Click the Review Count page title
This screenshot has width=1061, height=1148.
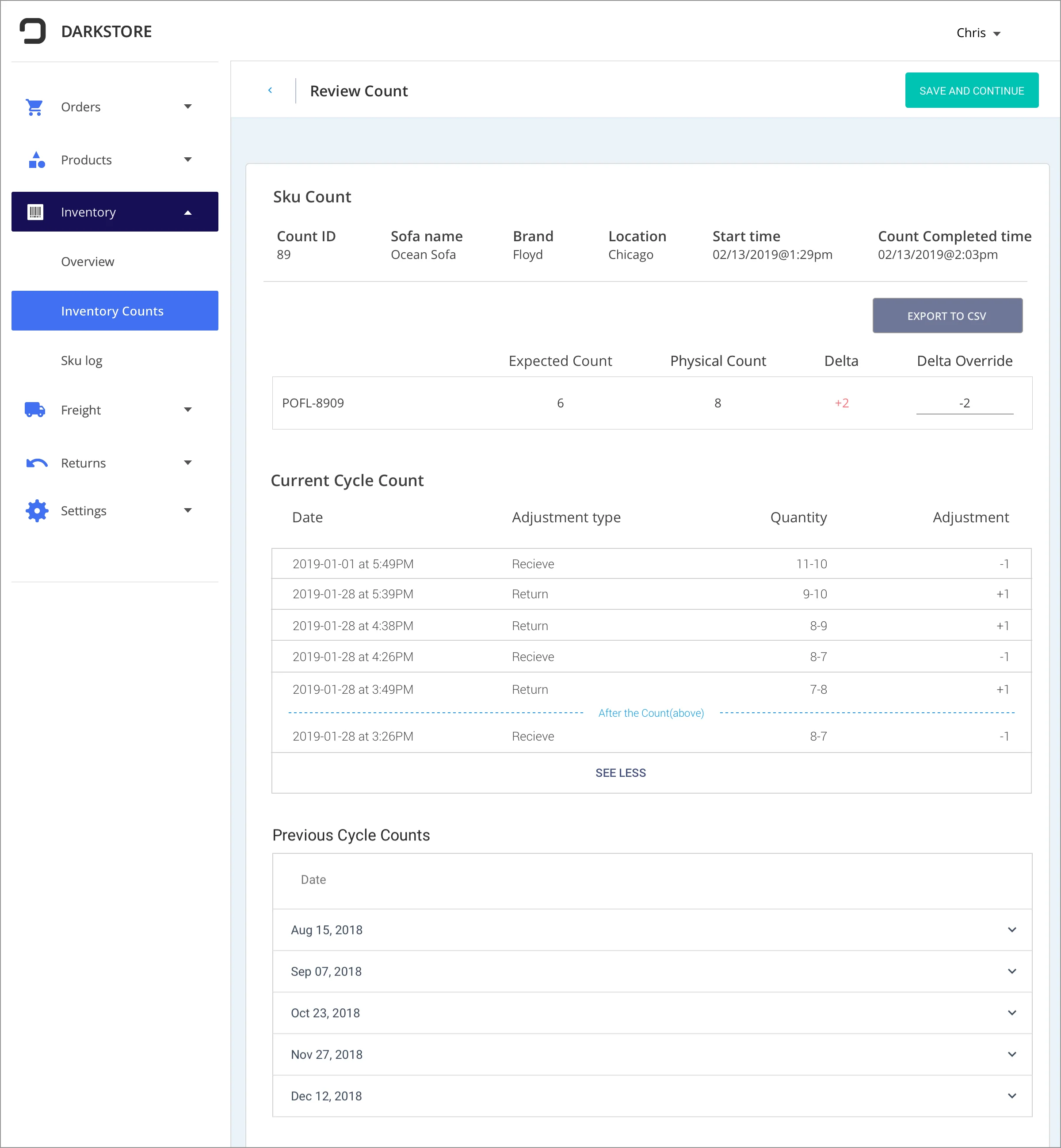359,91
